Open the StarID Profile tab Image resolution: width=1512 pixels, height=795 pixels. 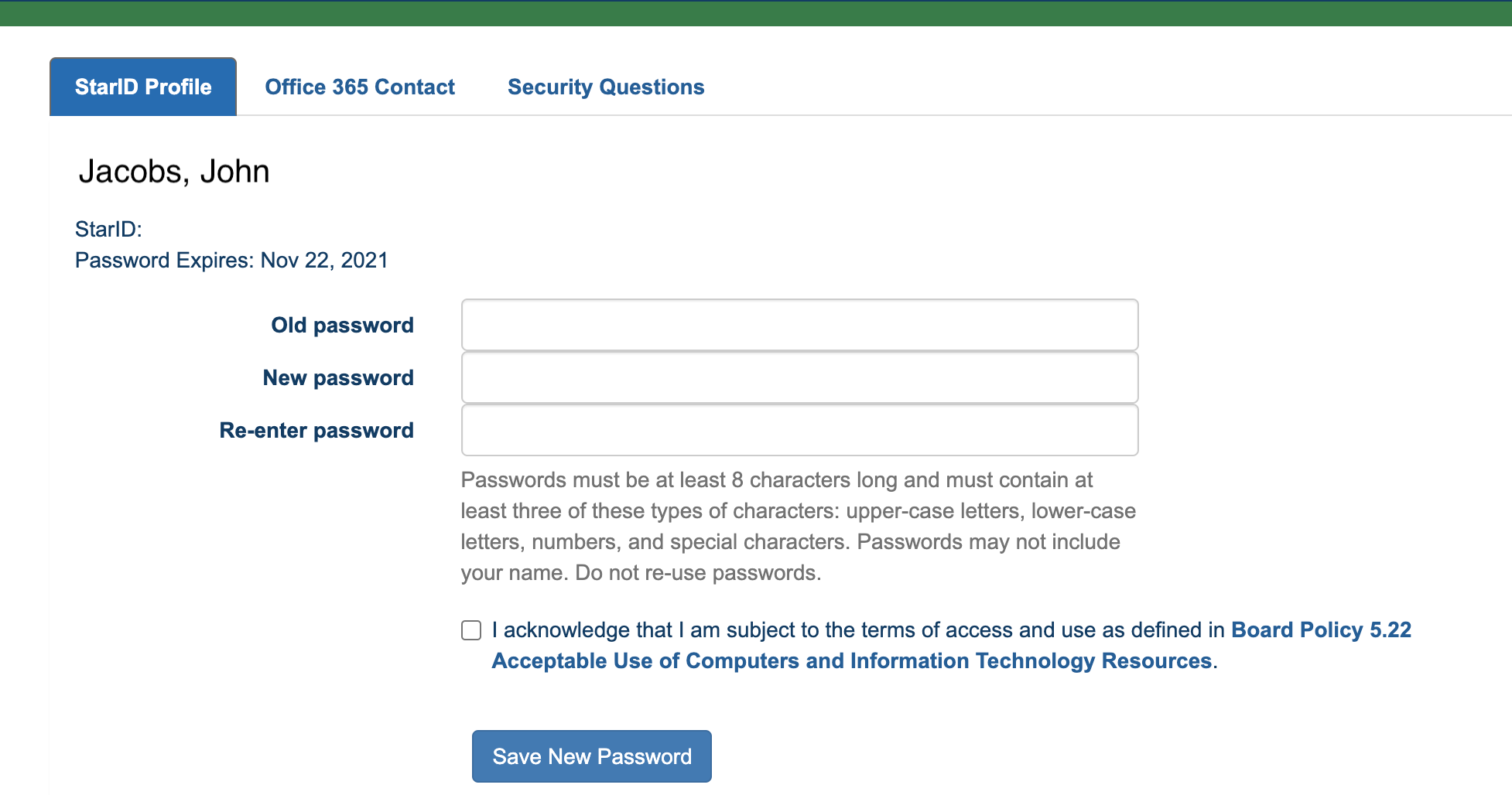(x=143, y=87)
